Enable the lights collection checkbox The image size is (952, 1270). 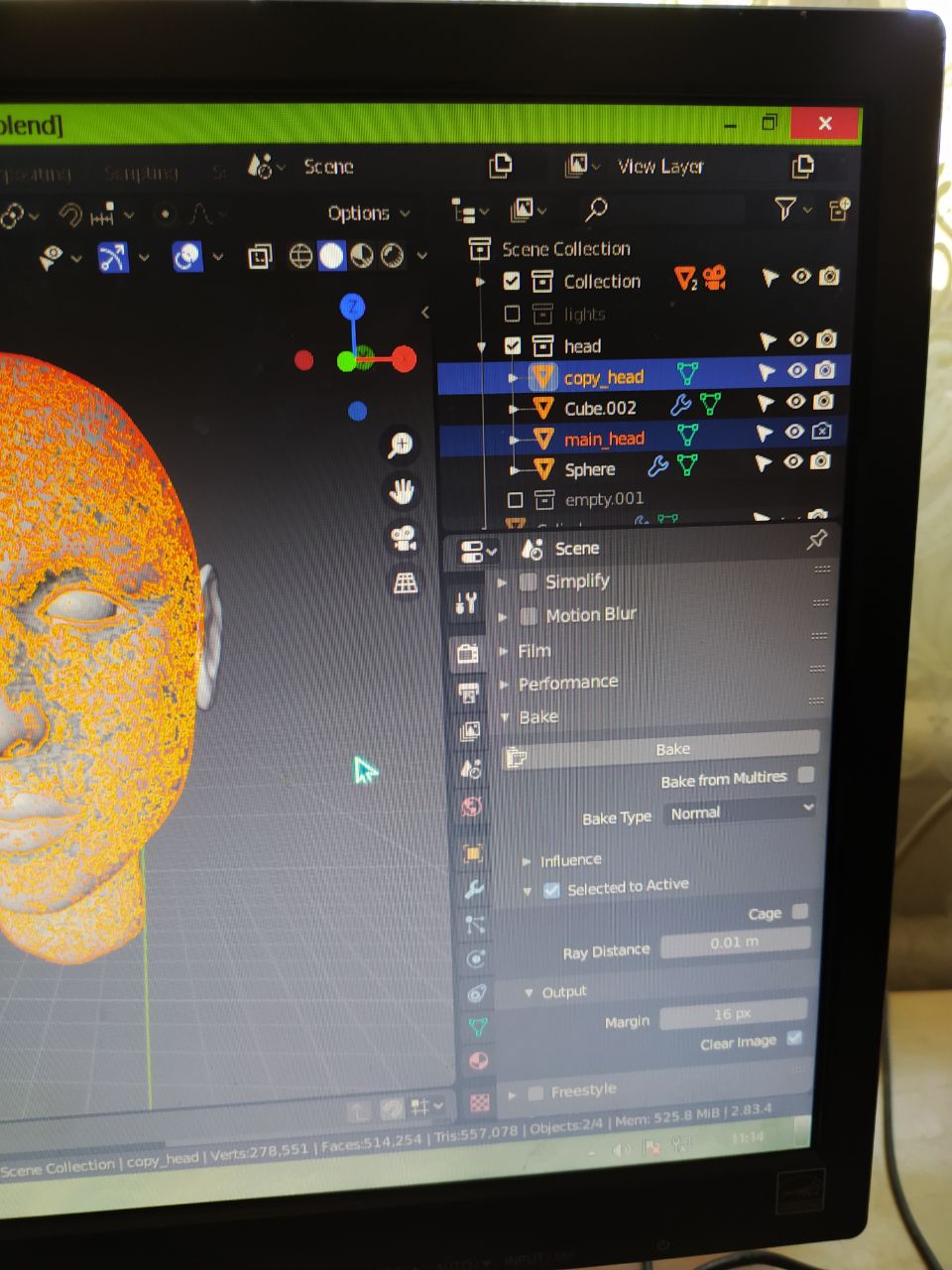click(x=512, y=314)
